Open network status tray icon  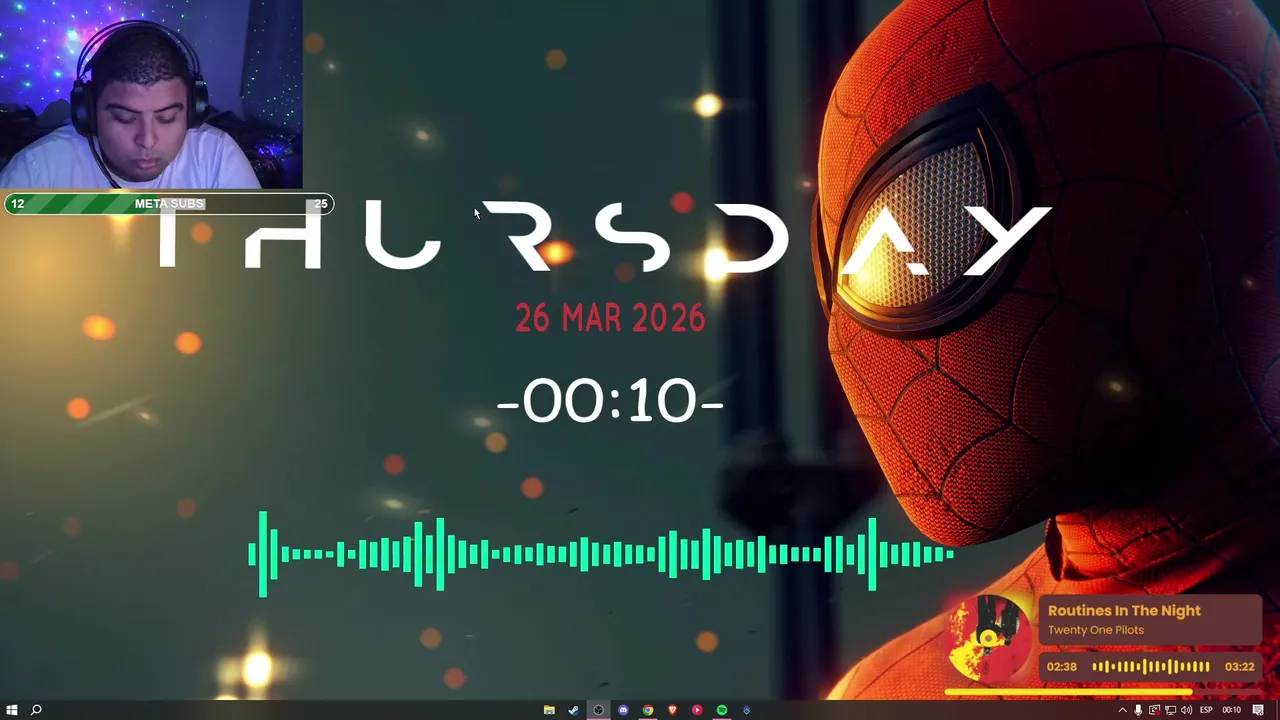[1170, 710]
